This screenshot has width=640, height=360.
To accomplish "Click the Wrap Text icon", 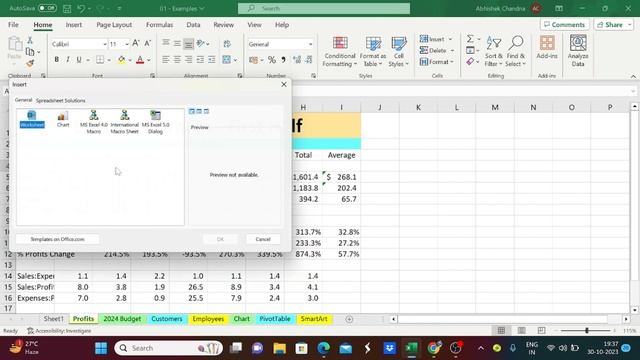I will [227, 43].
